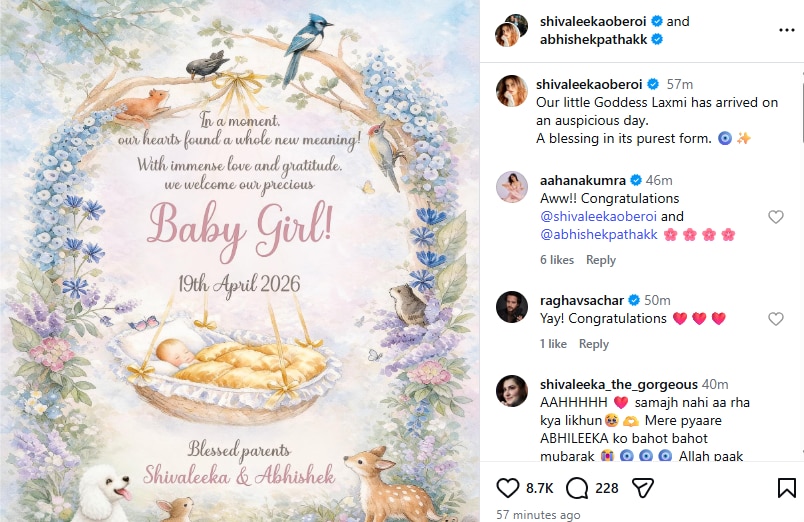Image resolution: width=804 pixels, height=522 pixels.
Task: Reply to raghavsachar's comment
Action: (594, 344)
